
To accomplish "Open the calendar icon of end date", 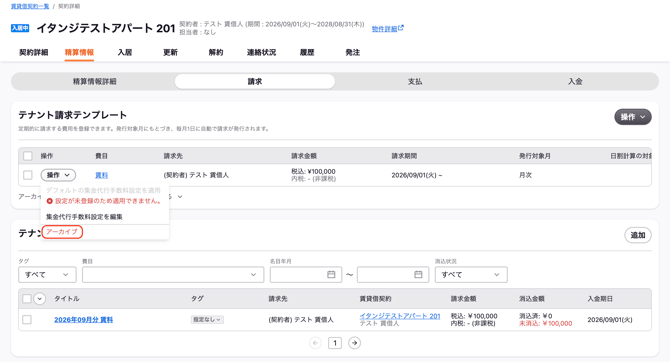I will (418, 274).
